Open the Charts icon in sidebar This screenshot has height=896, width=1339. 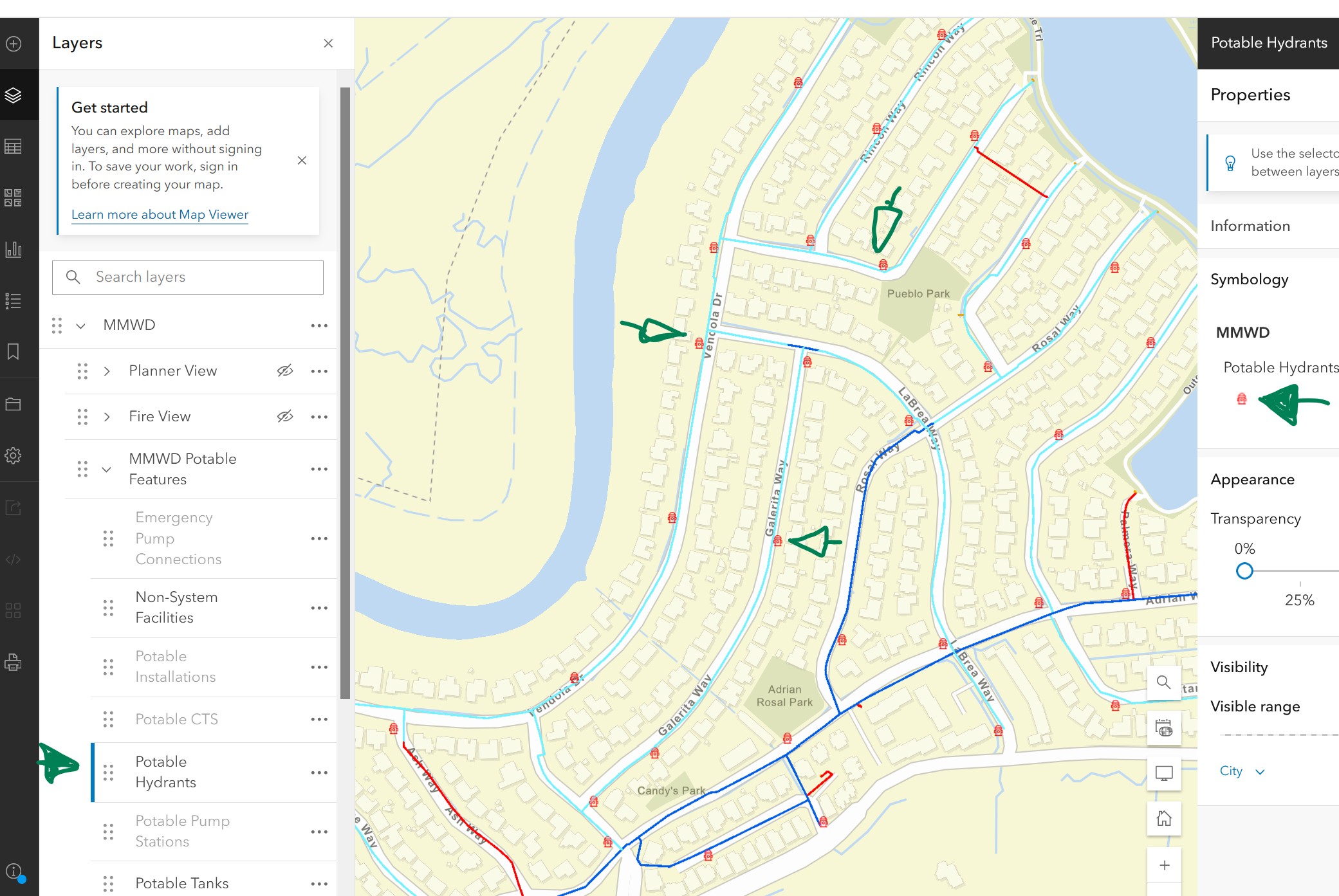[14, 249]
